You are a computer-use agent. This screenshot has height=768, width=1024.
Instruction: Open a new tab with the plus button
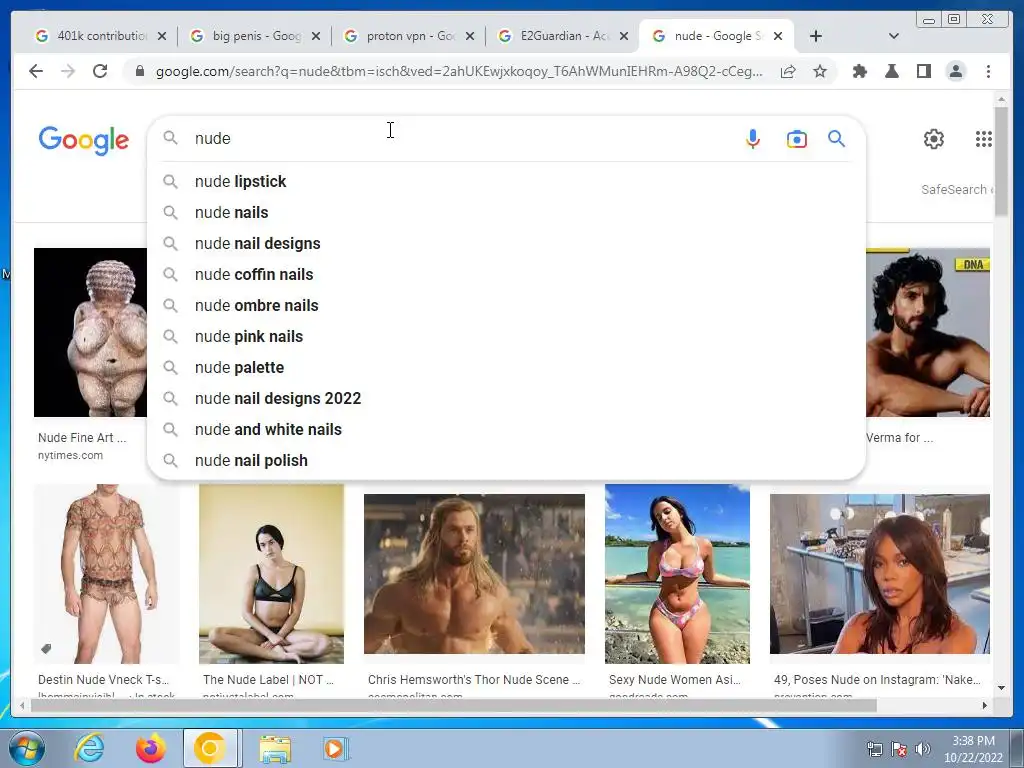(x=816, y=37)
